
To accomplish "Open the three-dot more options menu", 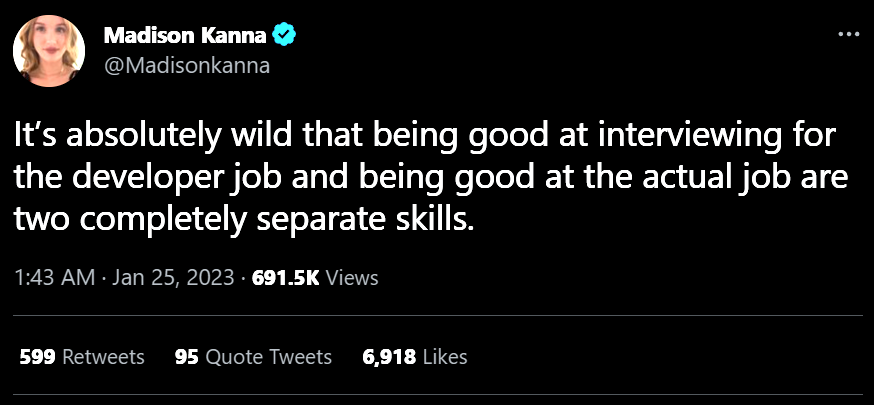I will click(x=847, y=33).
